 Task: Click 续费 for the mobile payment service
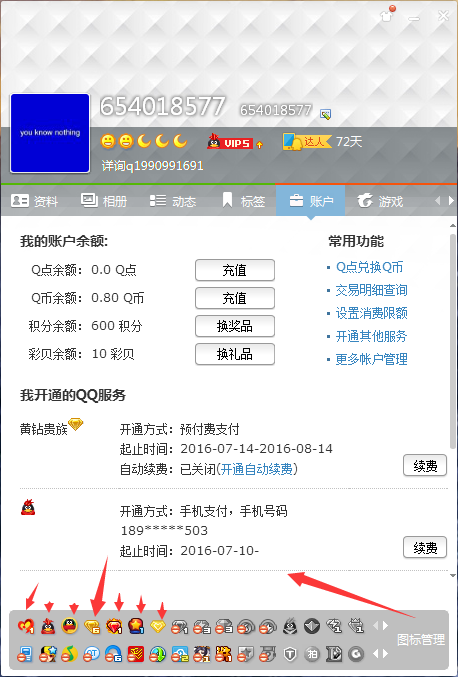pos(425,547)
